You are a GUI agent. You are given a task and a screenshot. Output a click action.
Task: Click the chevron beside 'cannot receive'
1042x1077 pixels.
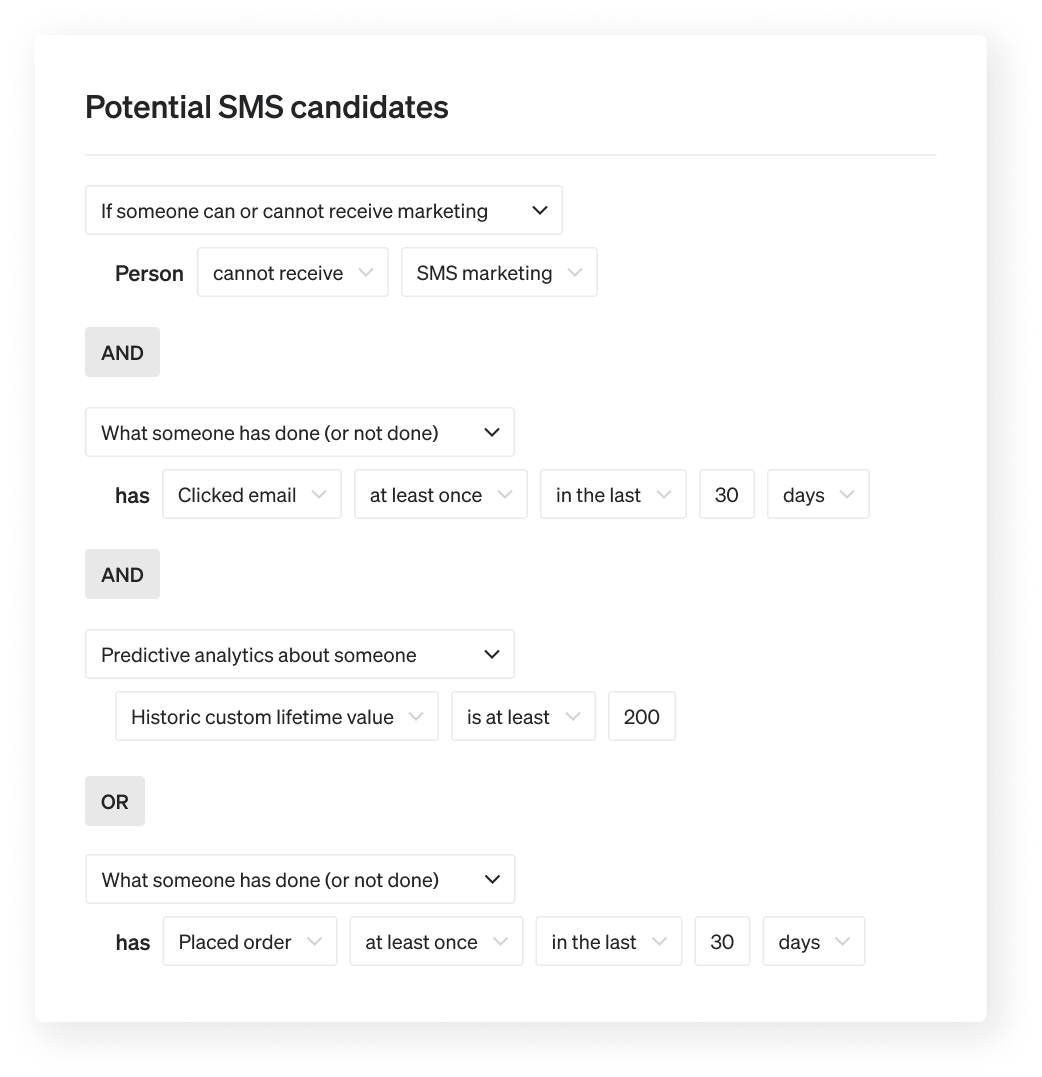pyautogui.click(x=365, y=272)
